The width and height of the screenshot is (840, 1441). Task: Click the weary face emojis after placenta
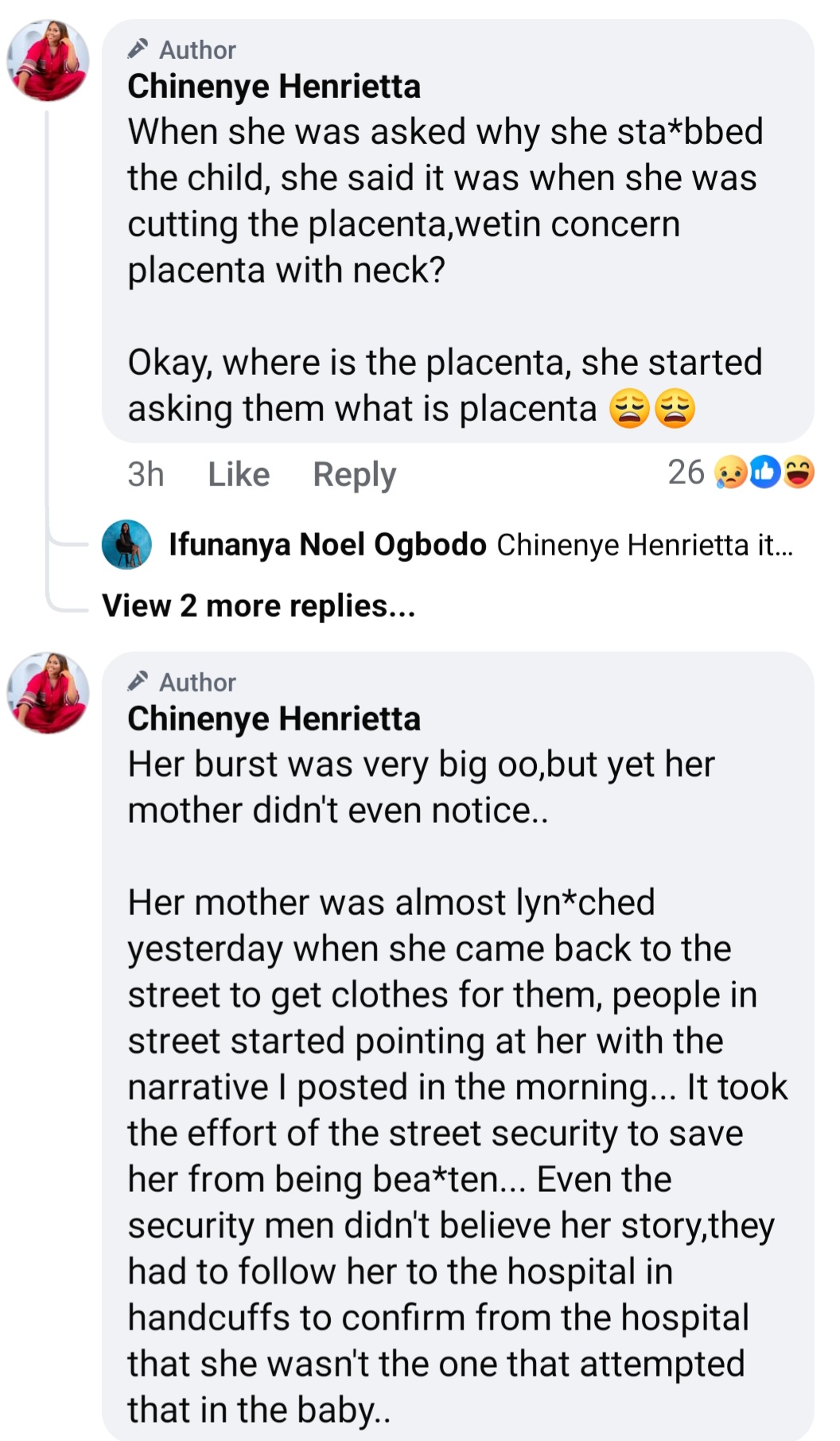click(x=652, y=409)
